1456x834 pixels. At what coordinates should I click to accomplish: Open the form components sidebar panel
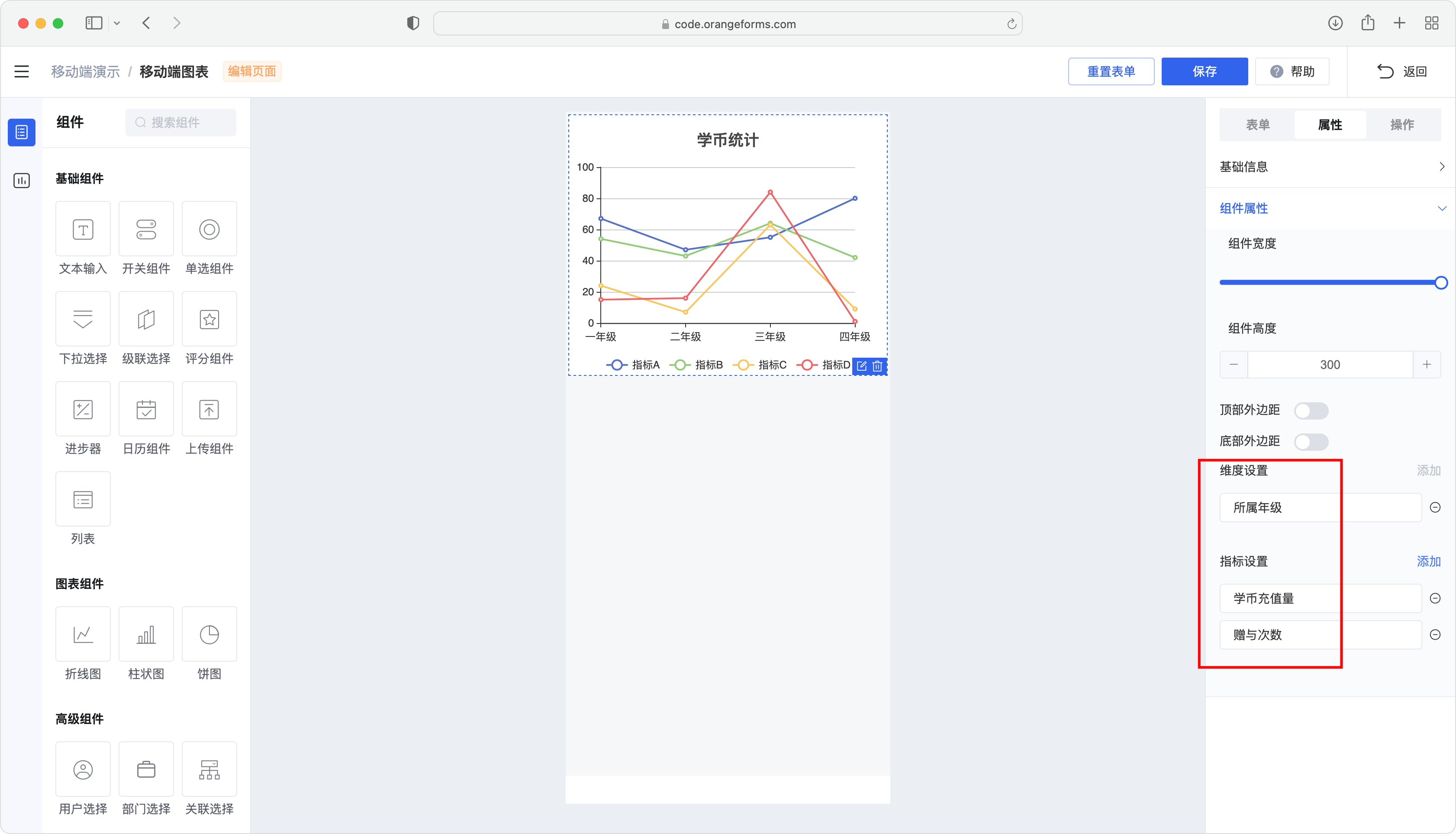click(x=22, y=133)
